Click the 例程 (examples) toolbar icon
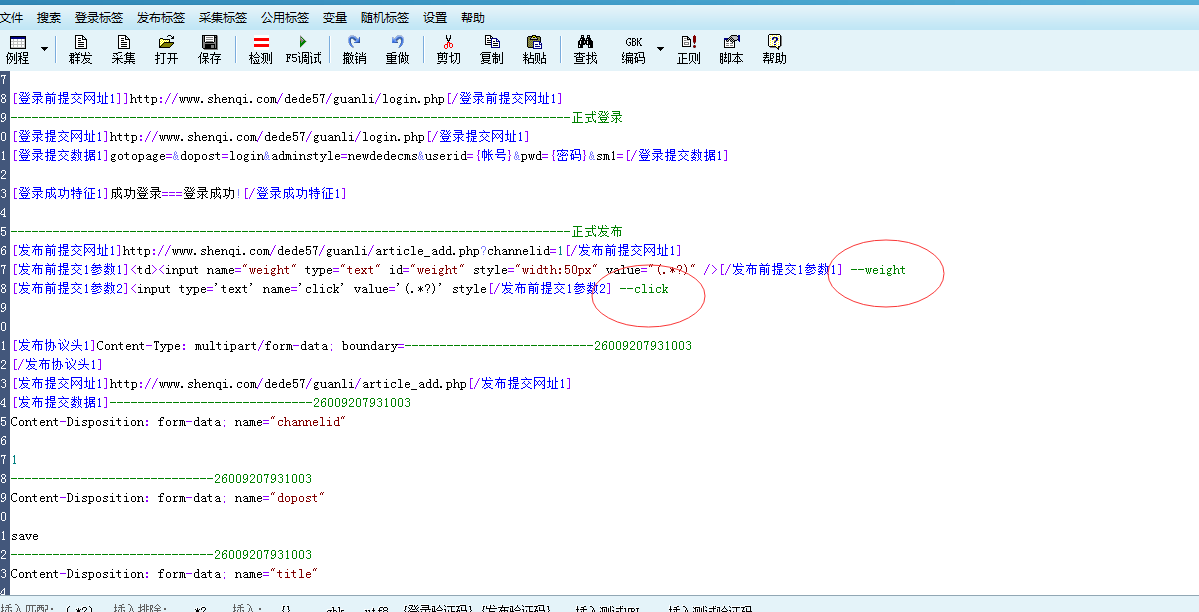 pyautogui.click(x=17, y=49)
